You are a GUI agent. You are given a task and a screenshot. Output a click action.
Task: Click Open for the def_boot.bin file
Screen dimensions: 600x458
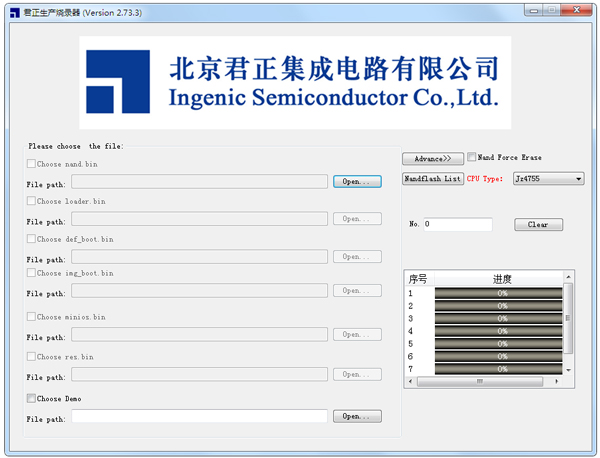[x=357, y=257]
